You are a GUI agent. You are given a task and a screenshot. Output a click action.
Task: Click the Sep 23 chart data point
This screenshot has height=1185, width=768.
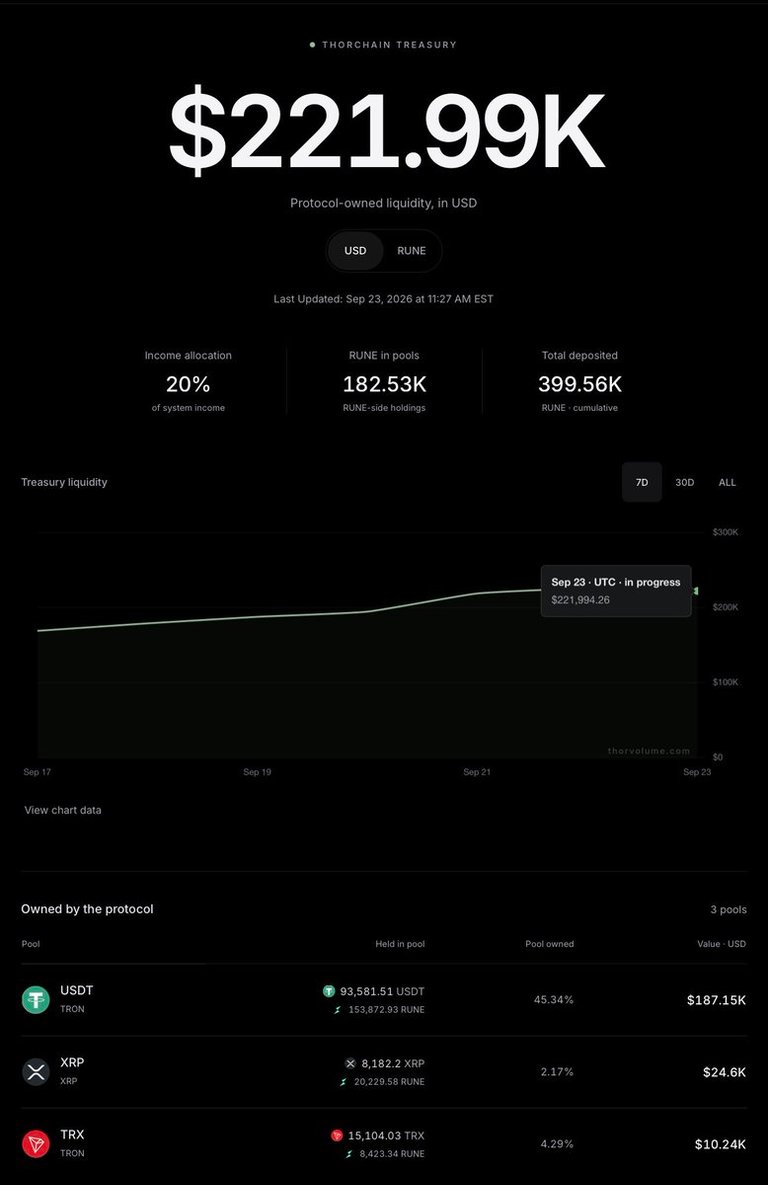point(696,590)
